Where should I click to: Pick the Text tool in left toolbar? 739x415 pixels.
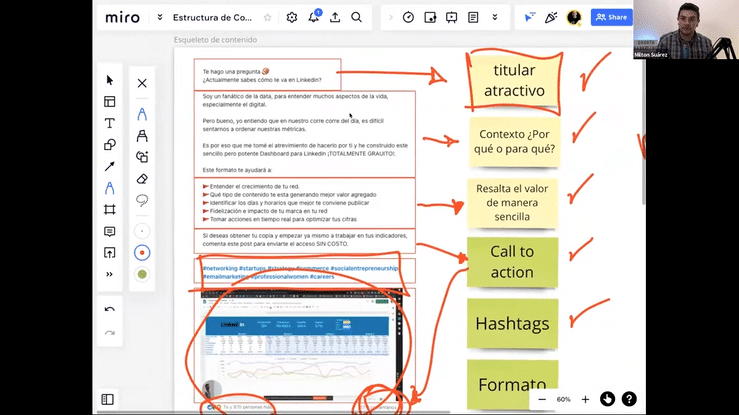[x=110, y=123]
